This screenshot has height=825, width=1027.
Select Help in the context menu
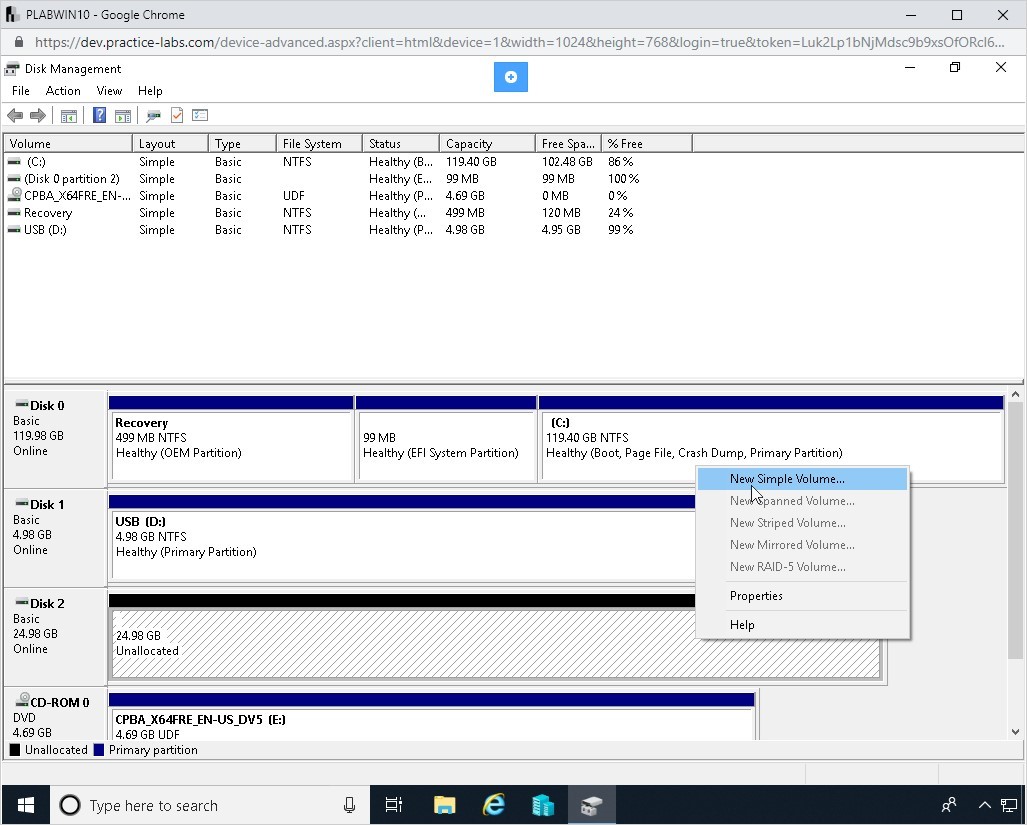(802, 625)
